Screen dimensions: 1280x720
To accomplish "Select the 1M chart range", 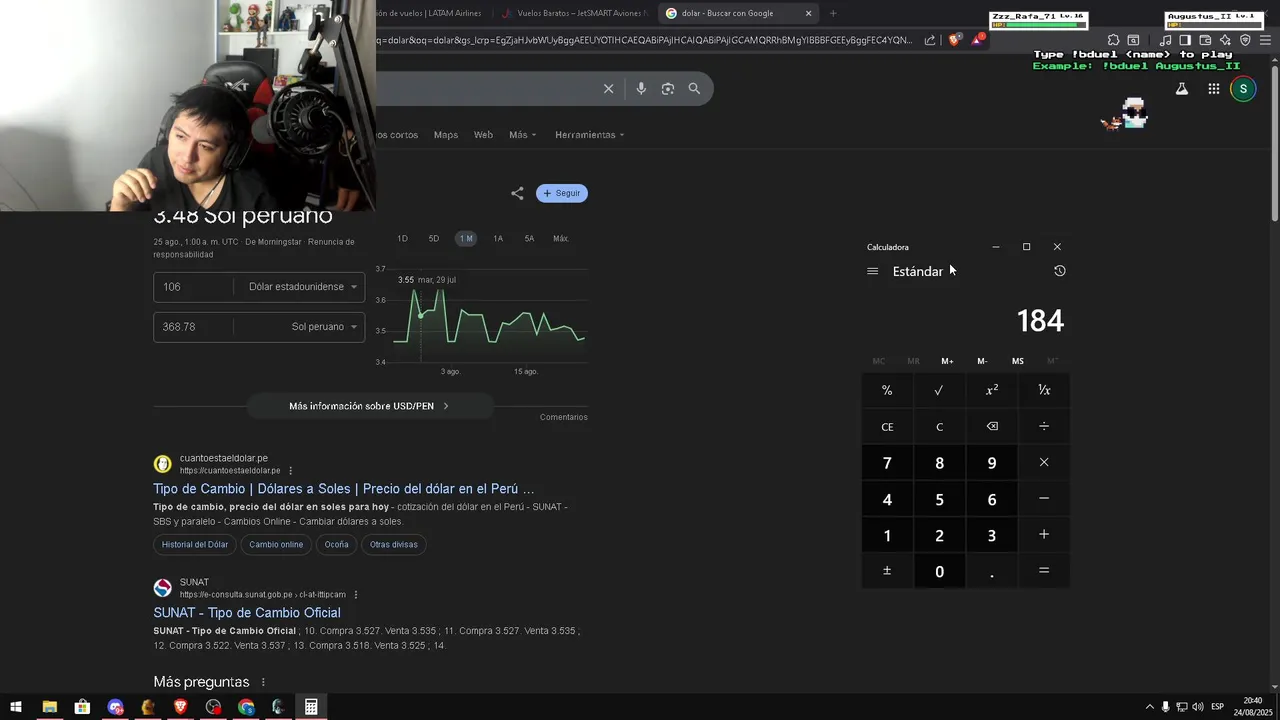I will click(x=466, y=238).
